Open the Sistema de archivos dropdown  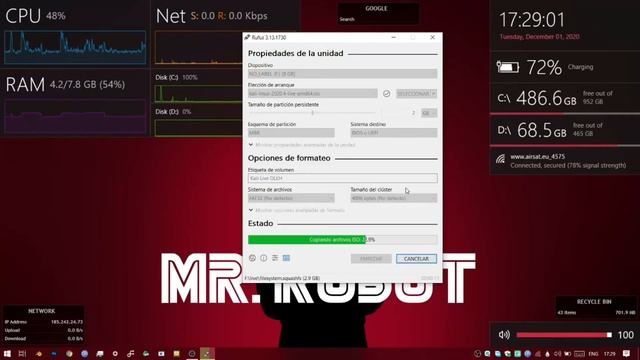coord(291,198)
